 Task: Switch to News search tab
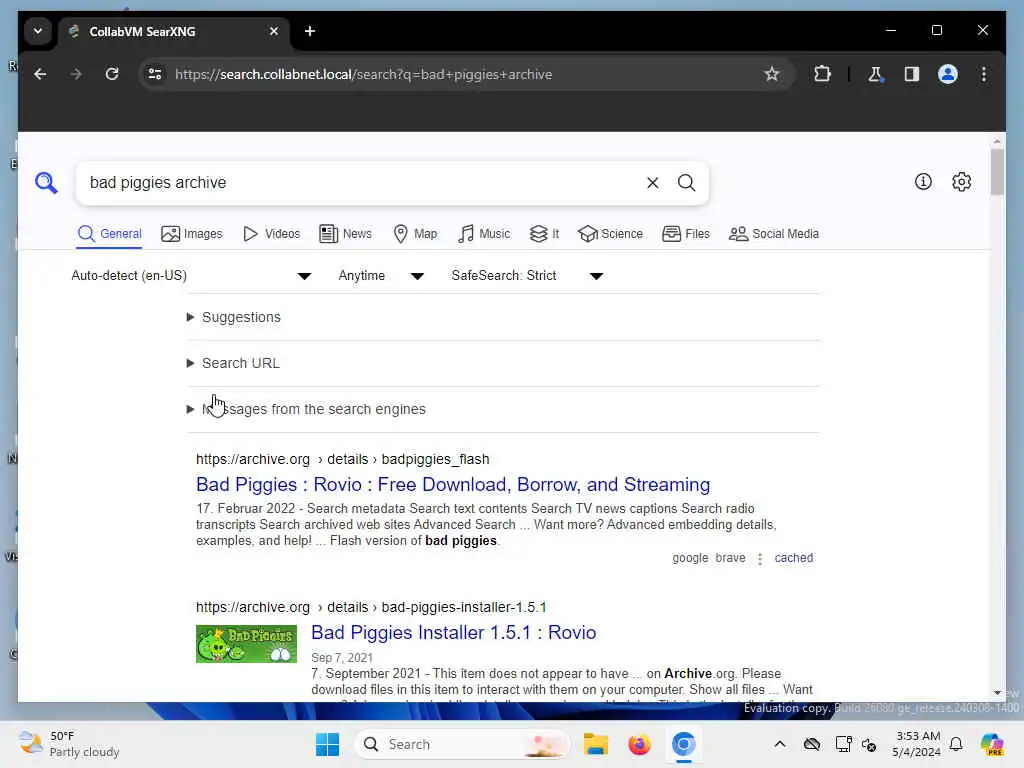pos(345,234)
